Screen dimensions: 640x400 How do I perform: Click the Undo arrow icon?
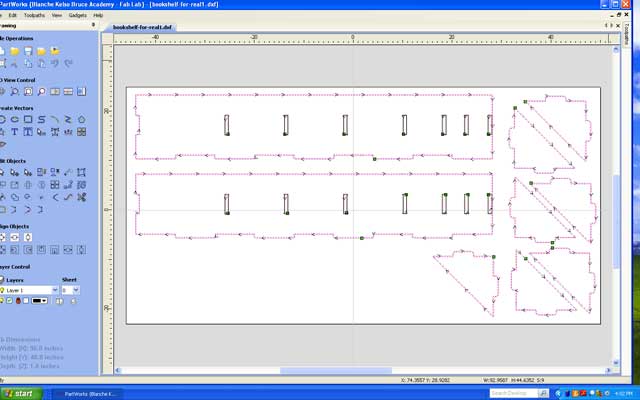[55, 63]
